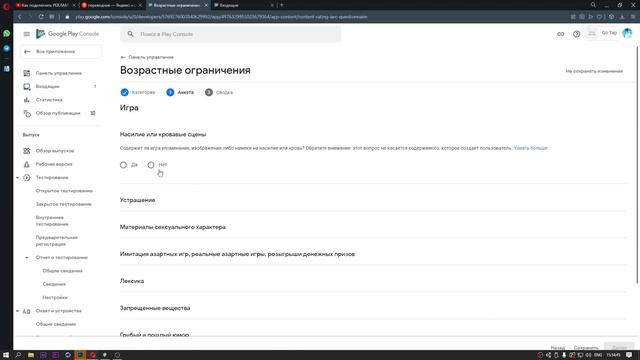The width and height of the screenshot is (640, 360).
Task: Switch to the Яндекс переводчик browser tab
Action: pos(111,5)
